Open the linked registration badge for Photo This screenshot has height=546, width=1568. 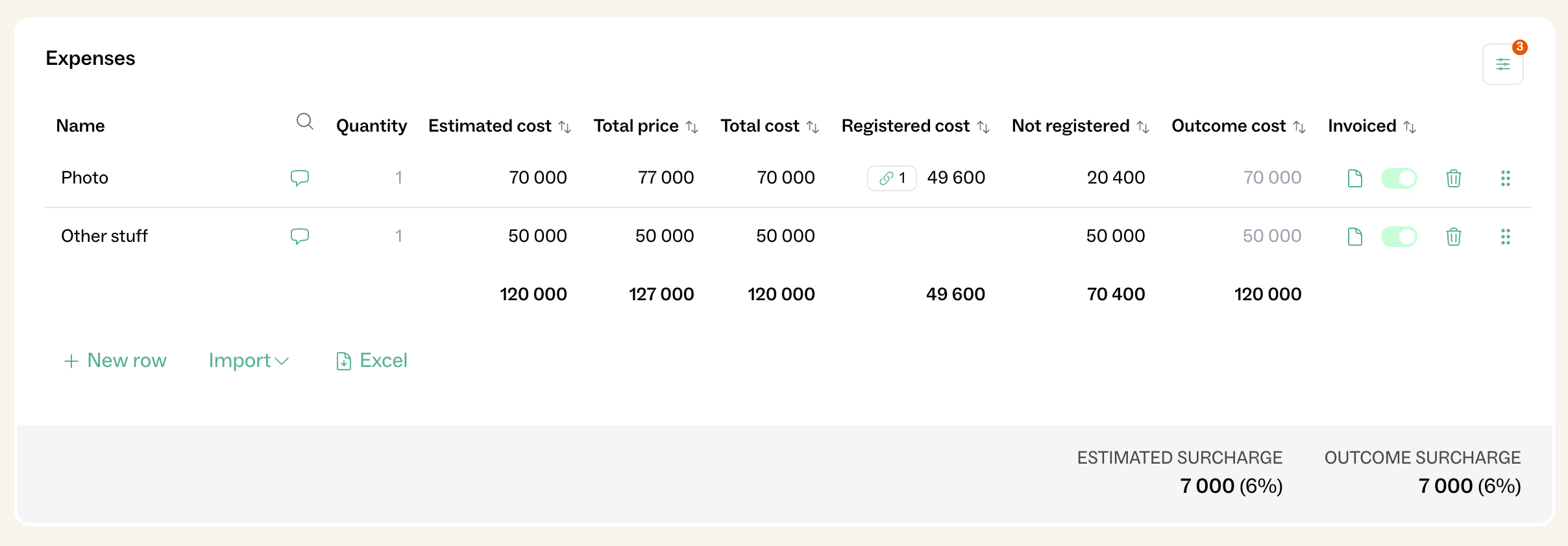(x=892, y=178)
